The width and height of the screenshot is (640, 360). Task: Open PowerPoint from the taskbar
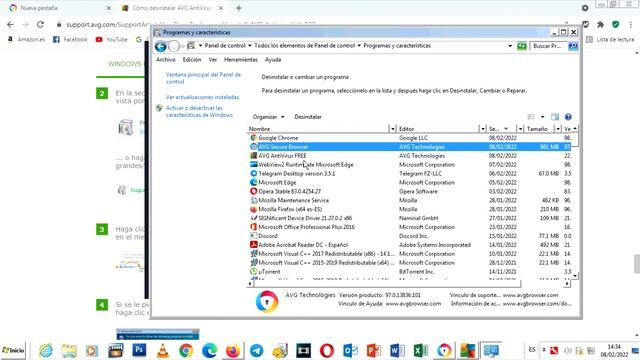pos(373,351)
